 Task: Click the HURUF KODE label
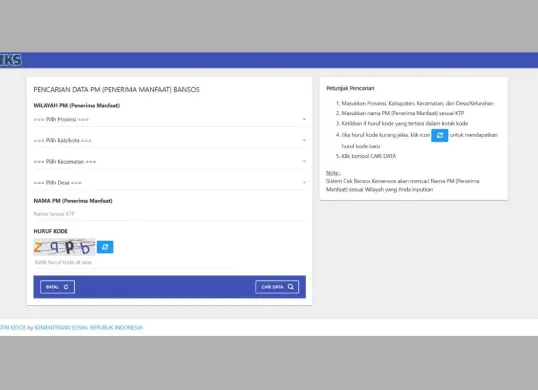pos(50,231)
